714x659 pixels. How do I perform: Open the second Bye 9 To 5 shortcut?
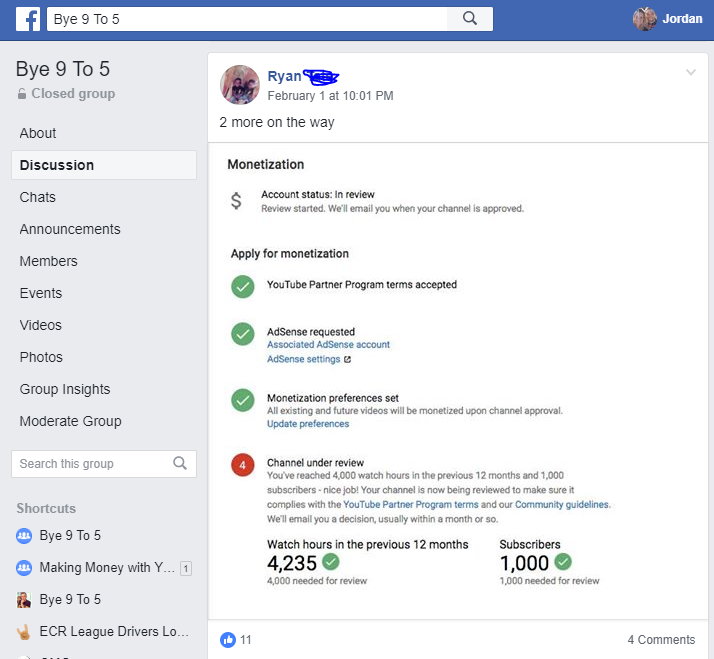[x=70, y=600]
